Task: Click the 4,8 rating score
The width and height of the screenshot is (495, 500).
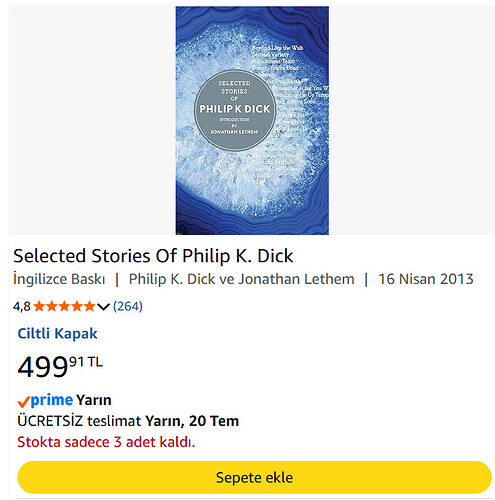Action: pos(22,306)
